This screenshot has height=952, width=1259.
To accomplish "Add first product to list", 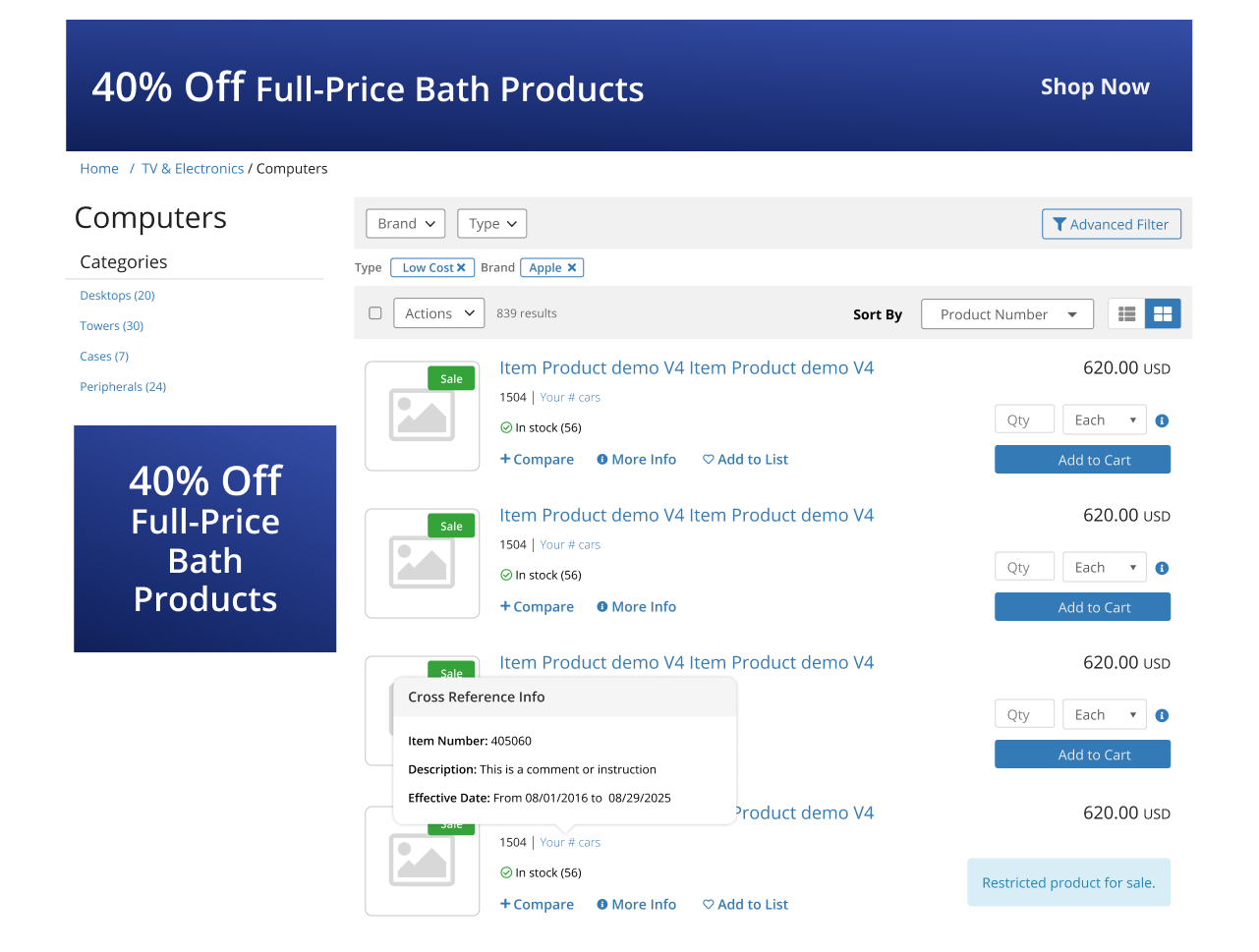I will click(745, 460).
